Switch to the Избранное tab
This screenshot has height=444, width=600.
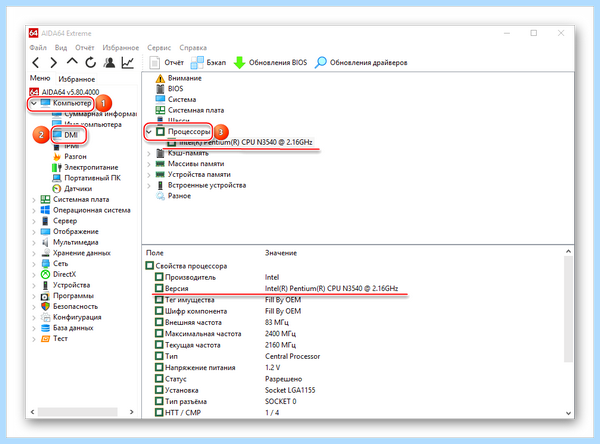77,79
